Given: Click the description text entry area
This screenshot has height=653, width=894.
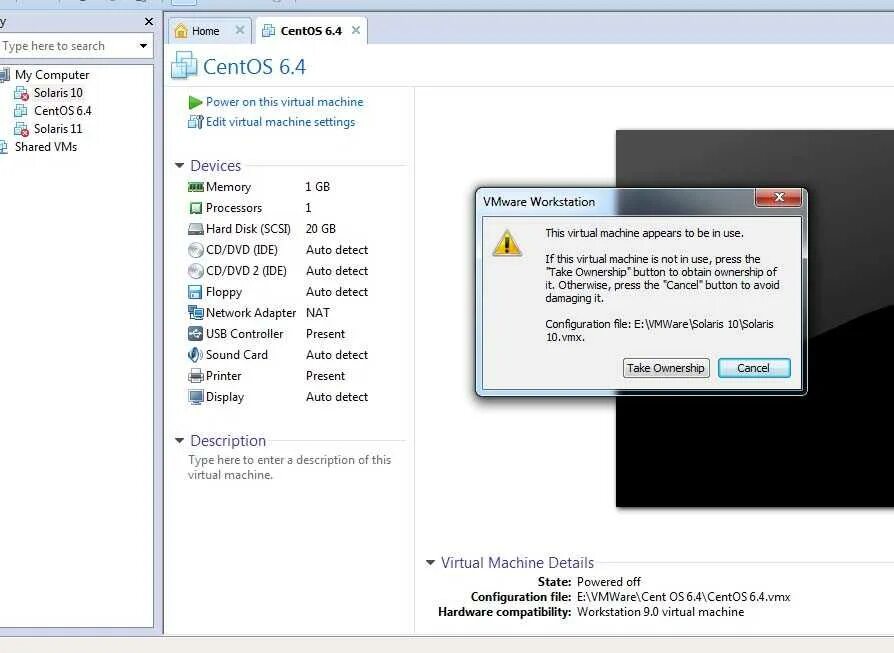Looking at the screenshot, I should click(x=290, y=467).
